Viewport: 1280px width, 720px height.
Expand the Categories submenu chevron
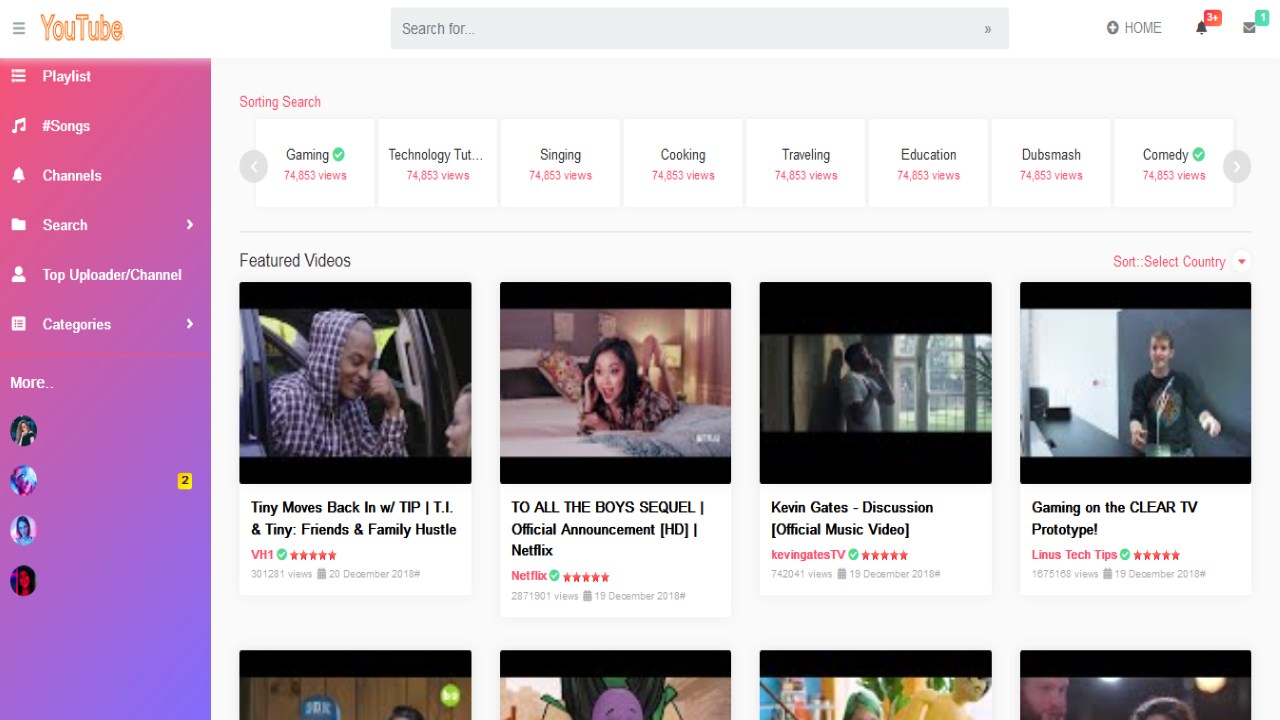(x=190, y=324)
